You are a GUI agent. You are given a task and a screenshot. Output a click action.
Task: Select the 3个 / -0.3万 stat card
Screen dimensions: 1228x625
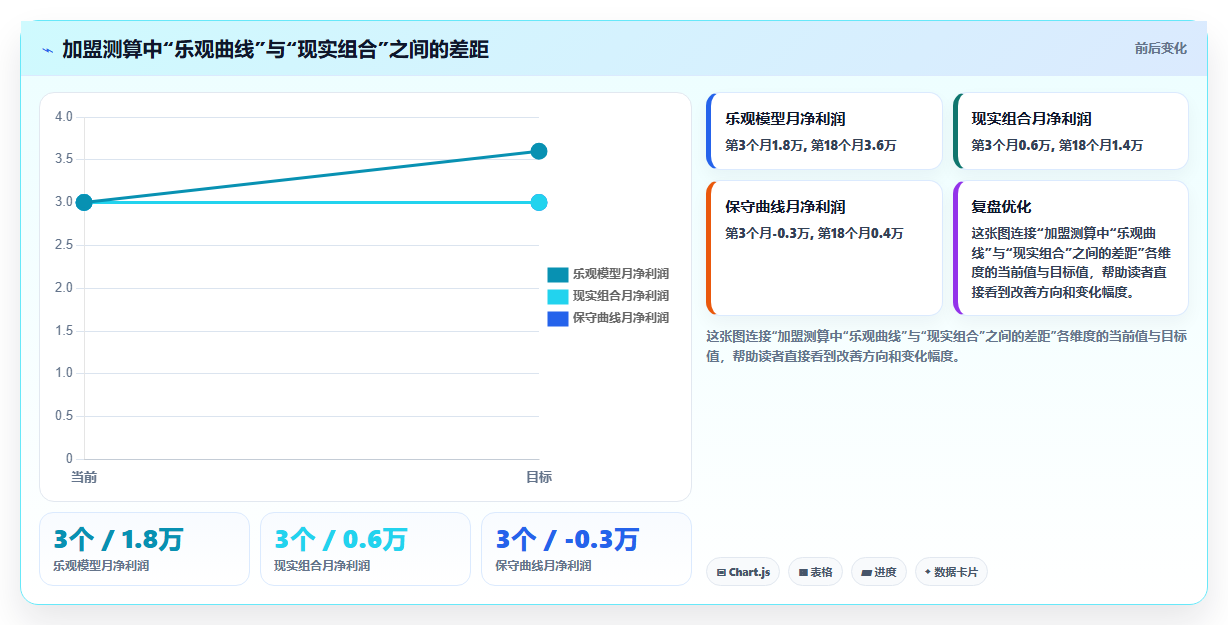pos(586,549)
